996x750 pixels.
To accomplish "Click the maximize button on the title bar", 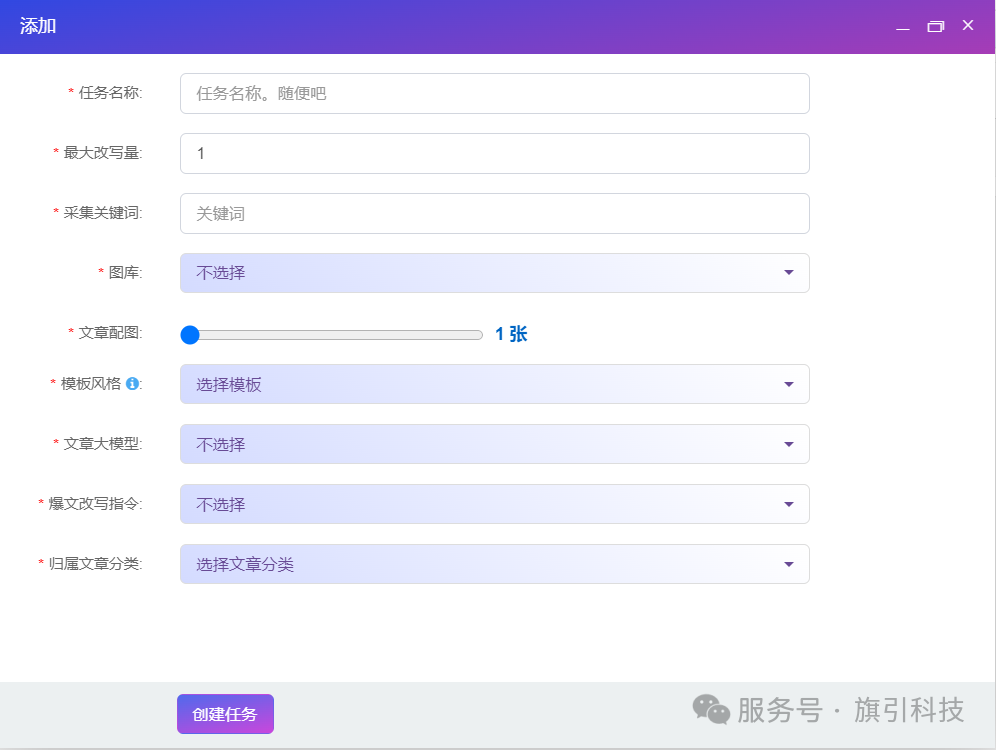I will [936, 26].
